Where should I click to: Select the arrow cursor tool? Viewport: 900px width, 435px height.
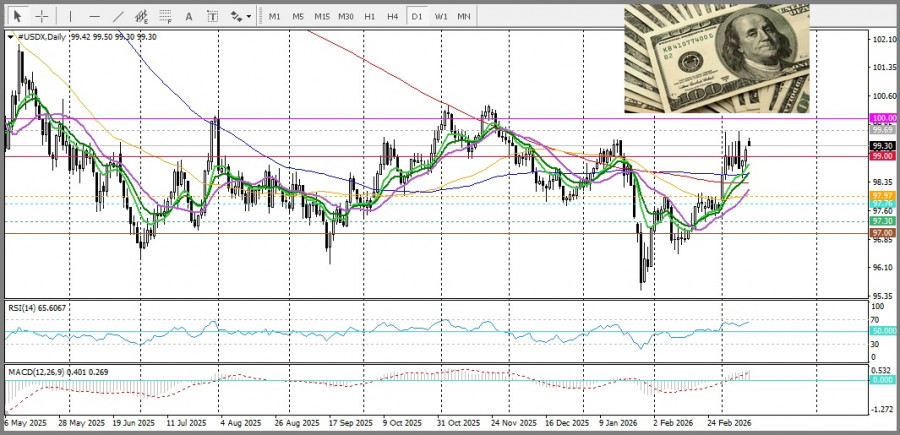pos(17,16)
